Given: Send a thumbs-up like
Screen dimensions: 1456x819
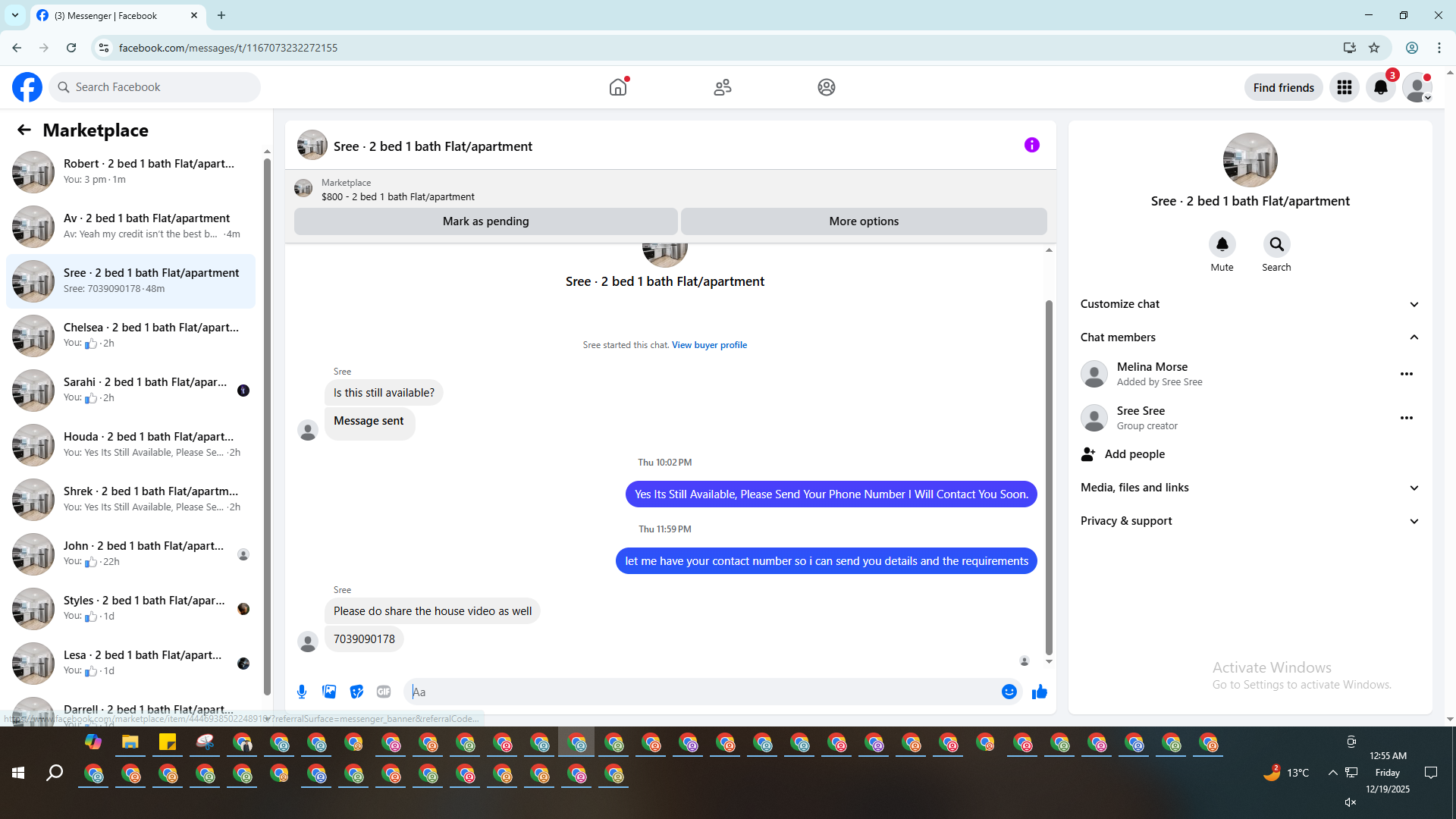Looking at the screenshot, I should point(1039,692).
